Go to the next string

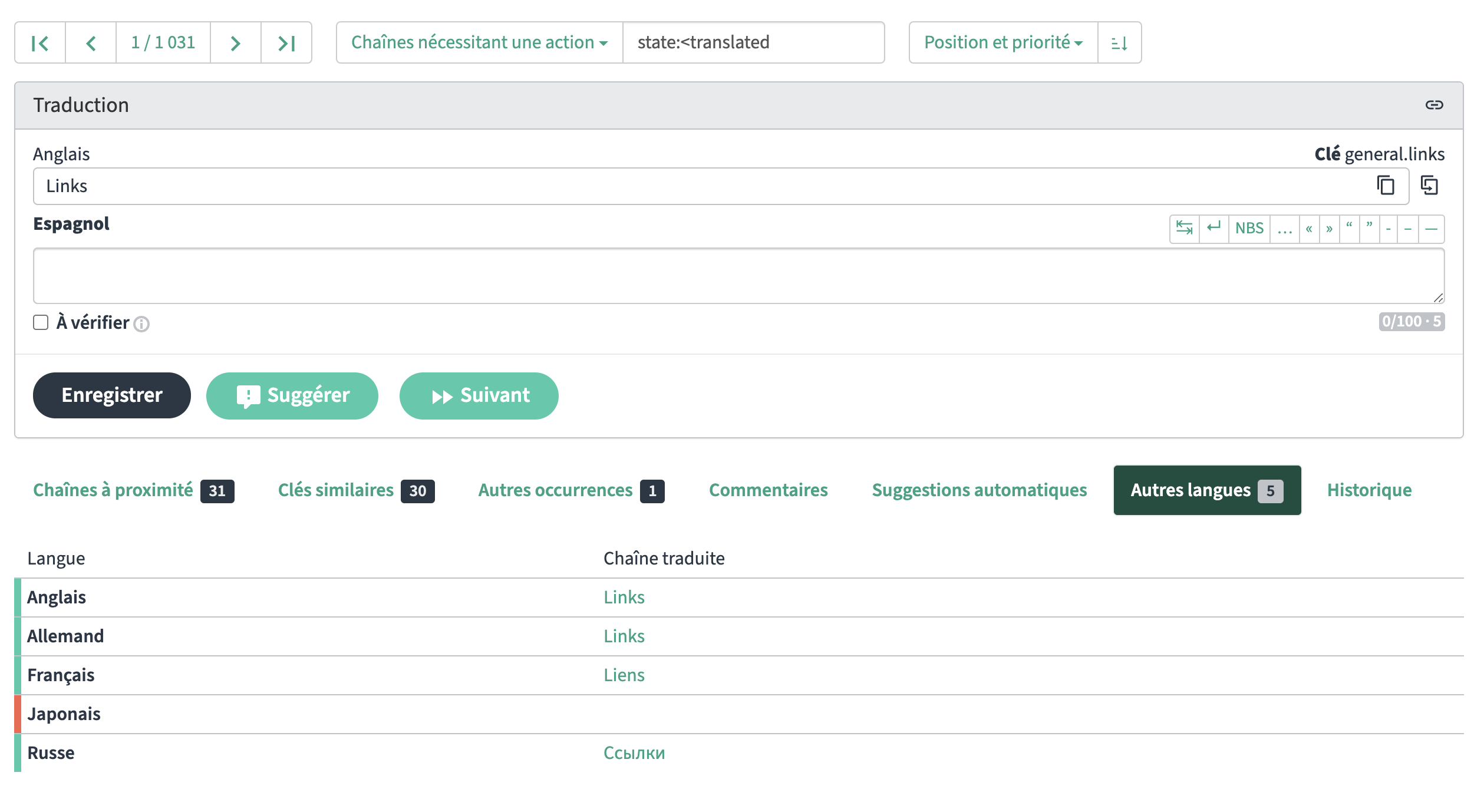(236, 42)
